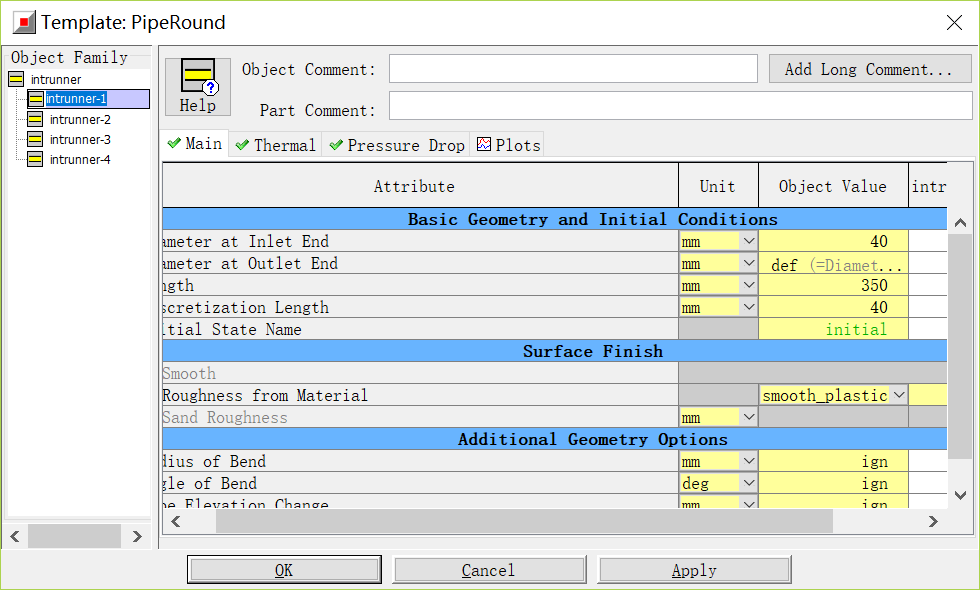Switch to the Thermal tab
Screen dimensions: 980x590
tap(275, 145)
